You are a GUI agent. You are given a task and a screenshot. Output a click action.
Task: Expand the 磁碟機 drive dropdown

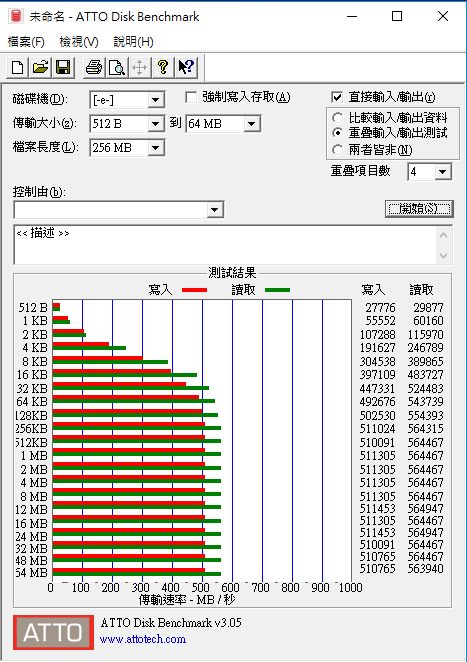(x=155, y=100)
